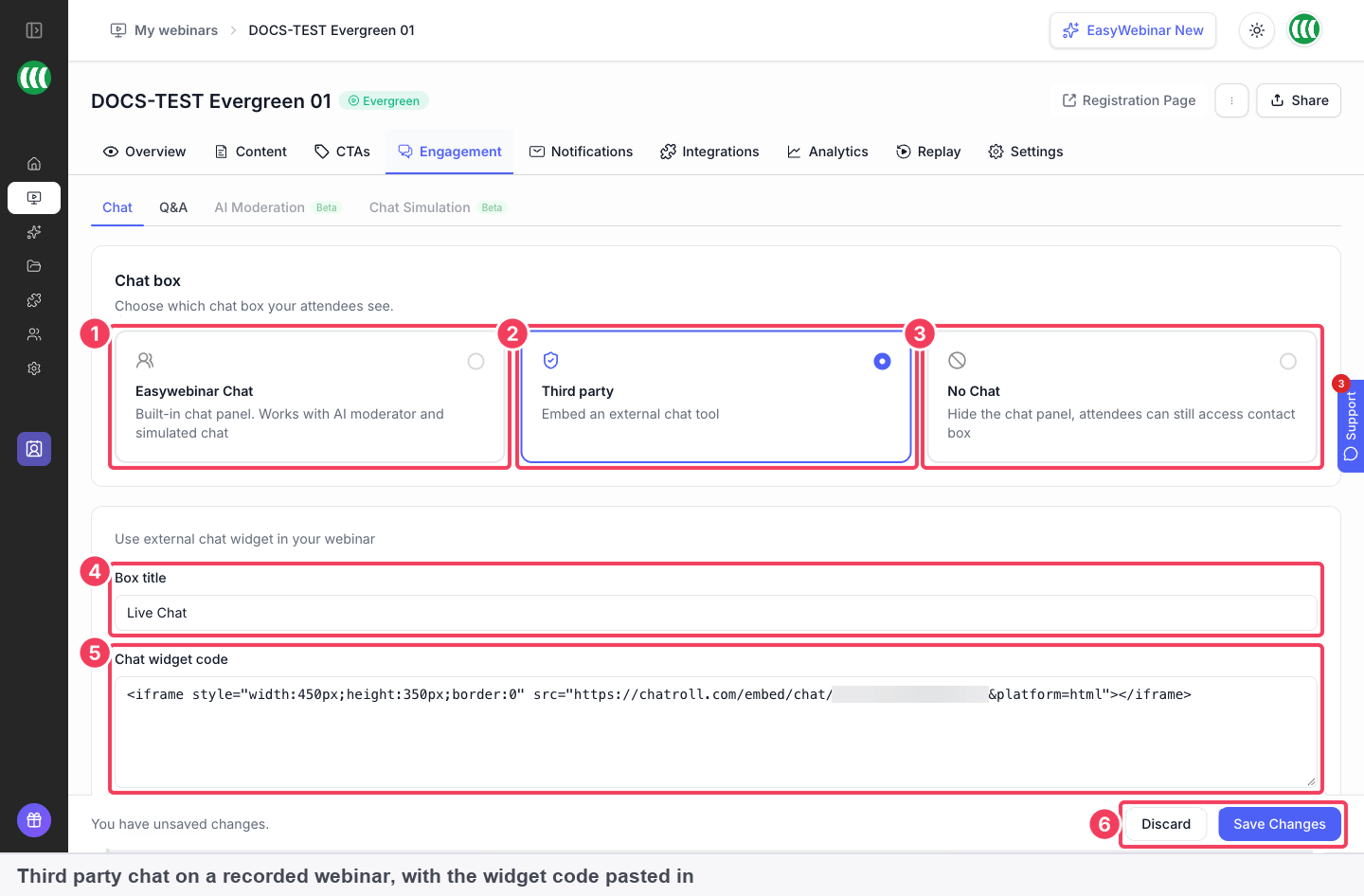Open the three-dot more options menu
Screen dimensions: 1364x896
[x=1231, y=100]
